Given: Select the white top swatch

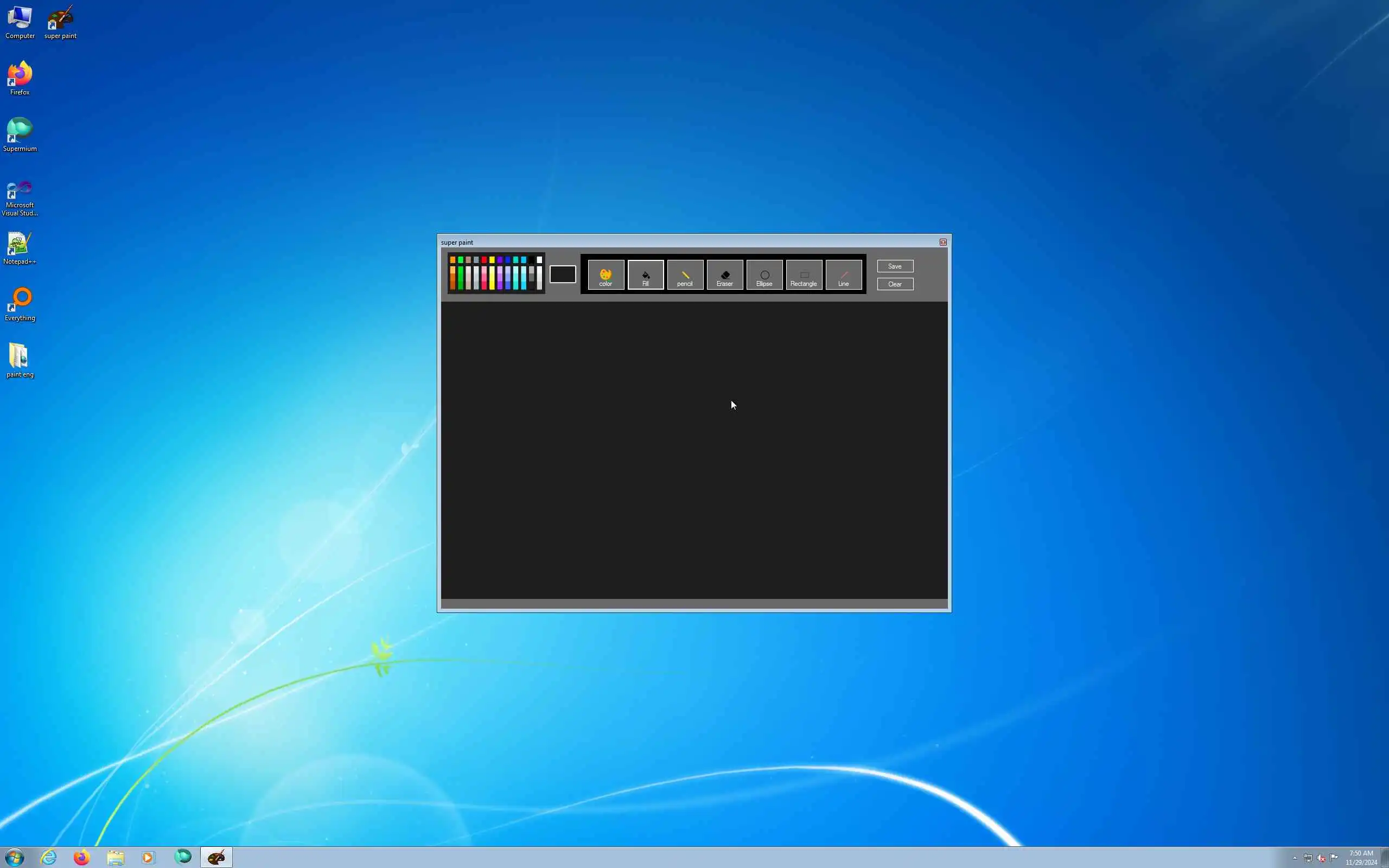Looking at the screenshot, I should coord(539,260).
